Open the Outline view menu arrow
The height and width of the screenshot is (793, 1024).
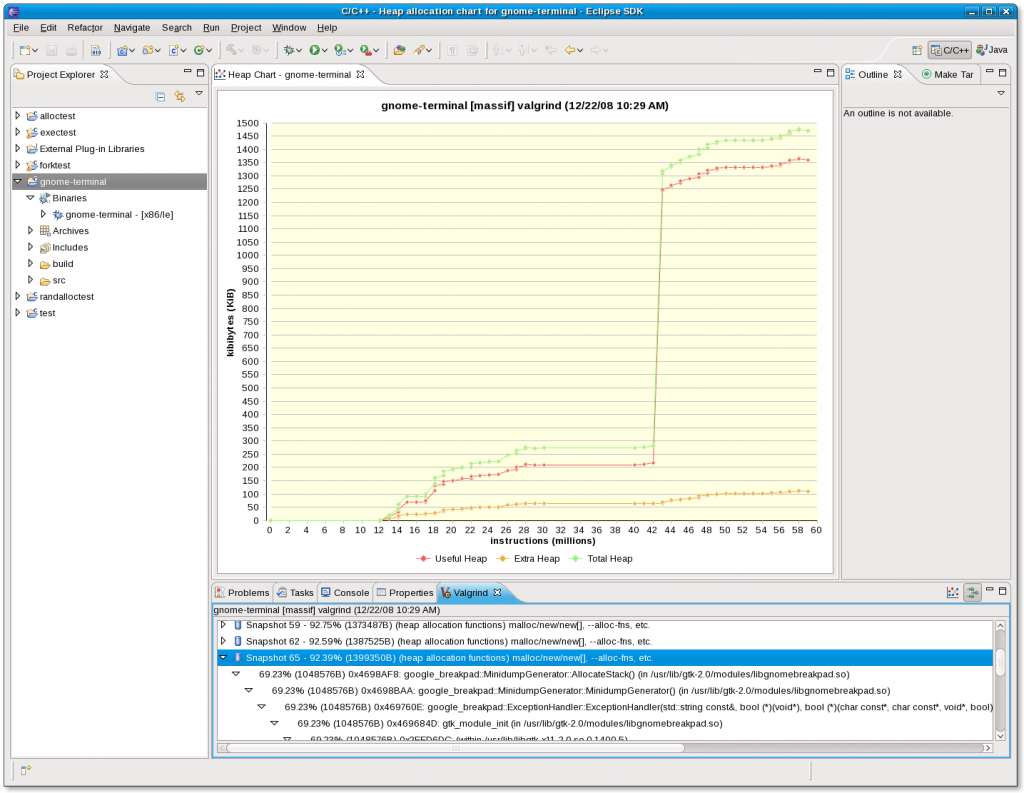click(x=1001, y=93)
